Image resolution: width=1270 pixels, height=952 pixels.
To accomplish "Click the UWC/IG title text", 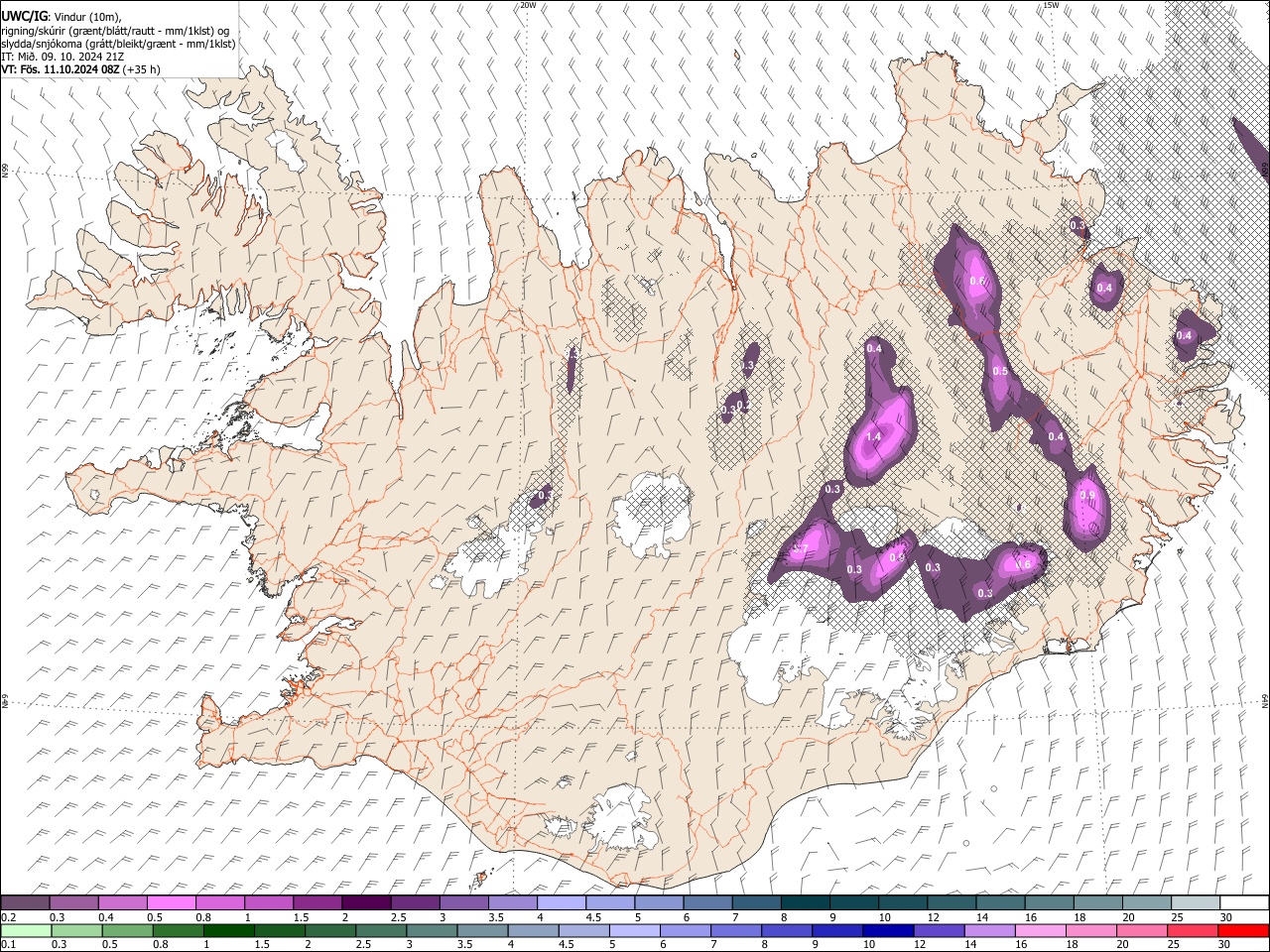I will (x=24, y=16).
